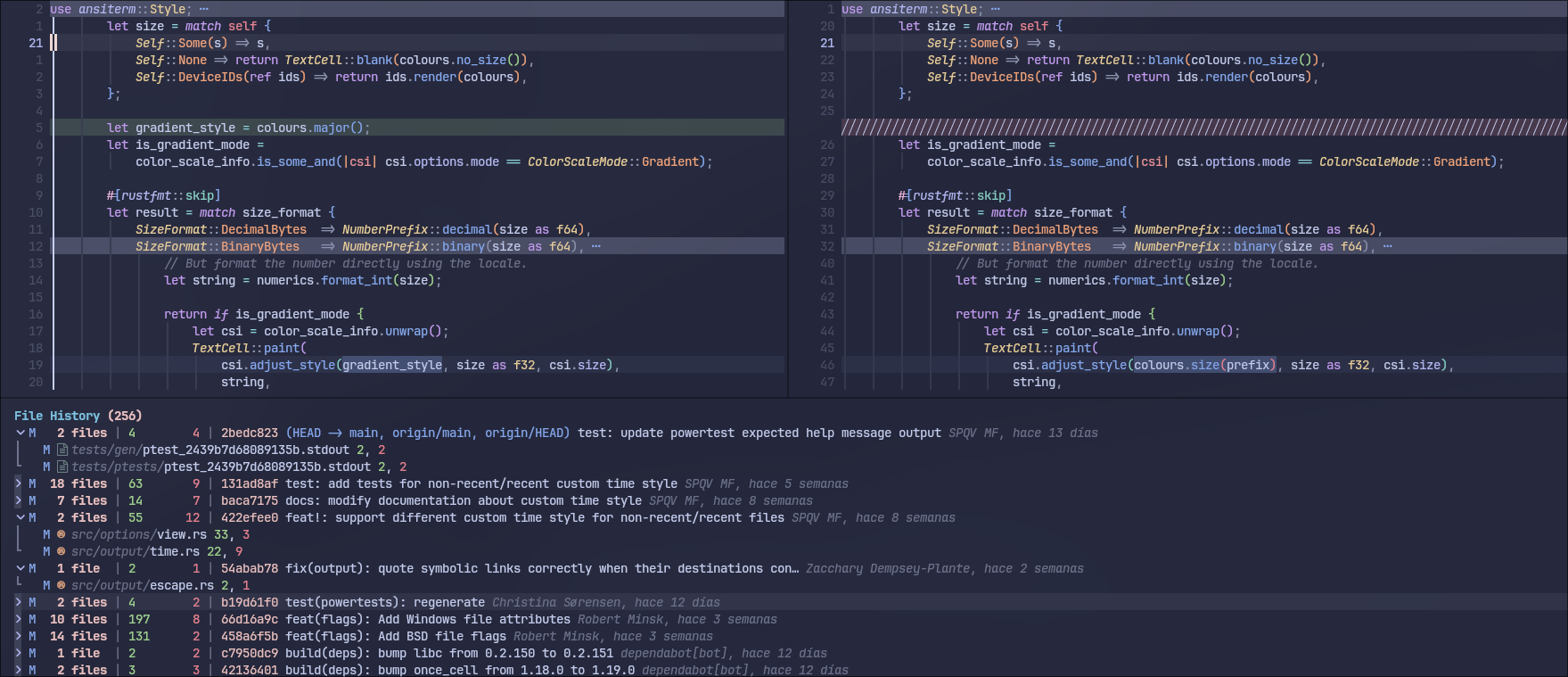The height and width of the screenshot is (677, 1568).
Task: Collapse the 422efee0 feat commit entry
Action: coord(20,517)
